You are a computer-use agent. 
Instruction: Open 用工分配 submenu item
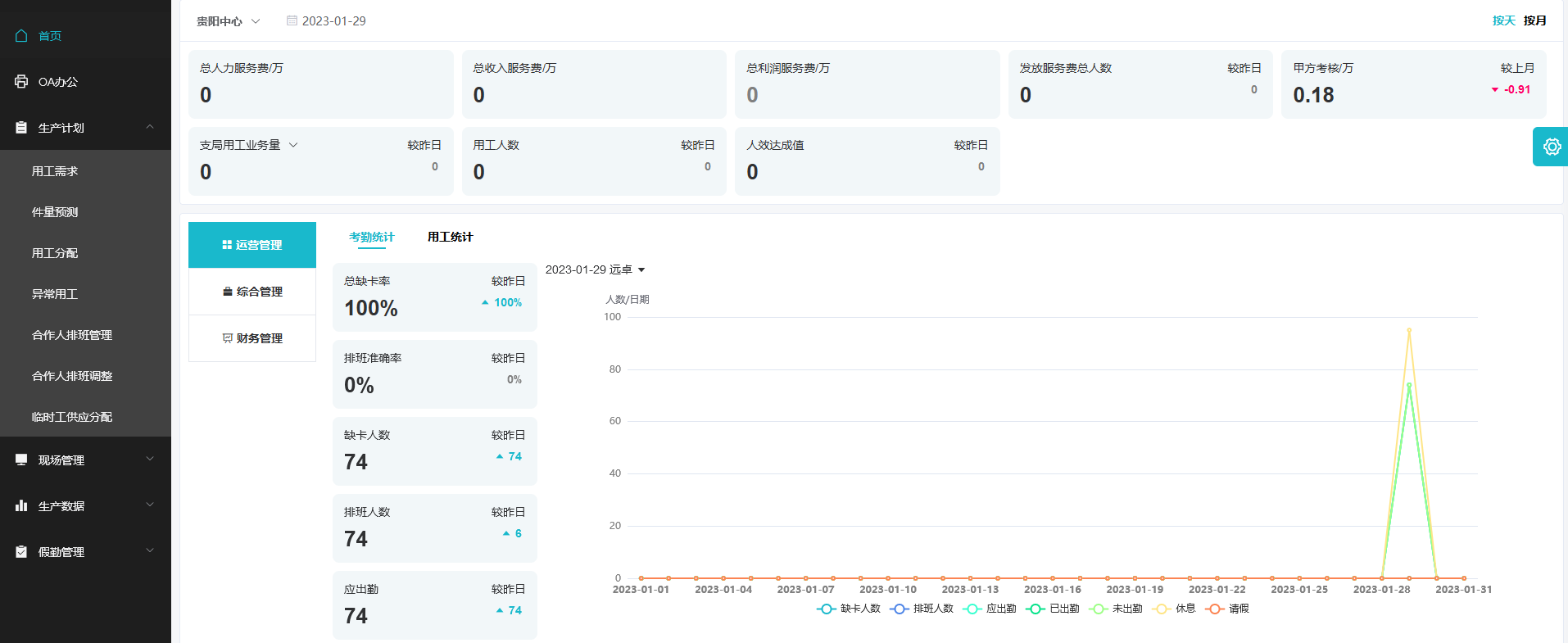85,253
